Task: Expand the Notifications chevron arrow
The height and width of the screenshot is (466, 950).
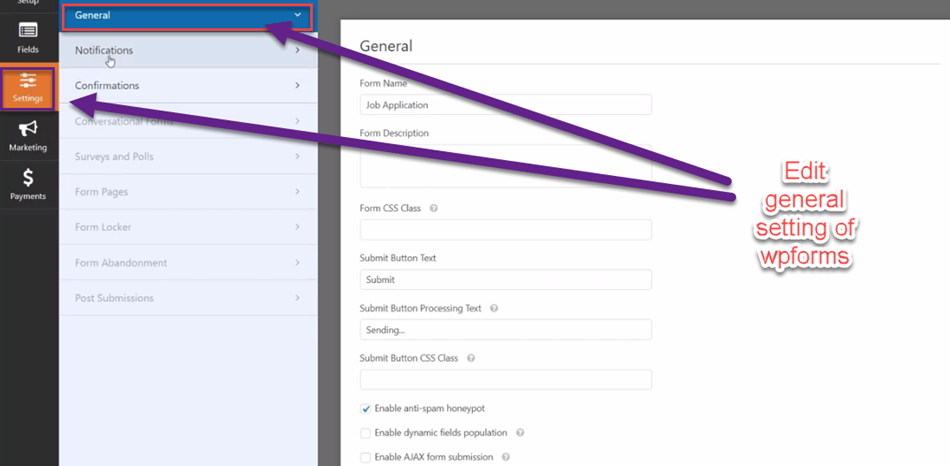Action: pos(297,50)
